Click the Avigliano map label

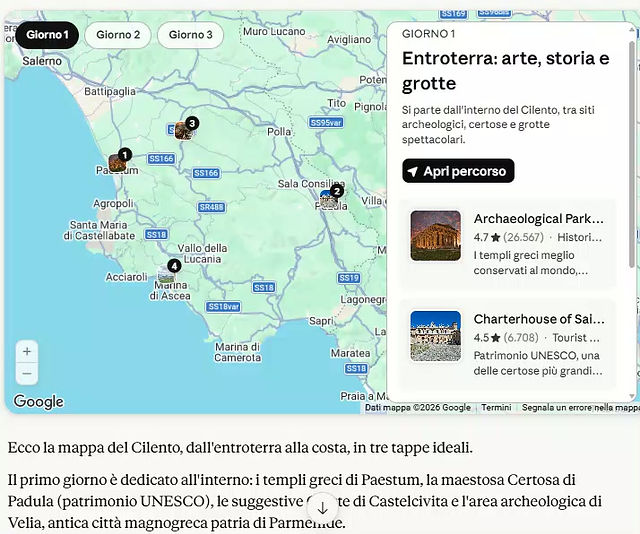pyautogui.click(x=349, y=40)
